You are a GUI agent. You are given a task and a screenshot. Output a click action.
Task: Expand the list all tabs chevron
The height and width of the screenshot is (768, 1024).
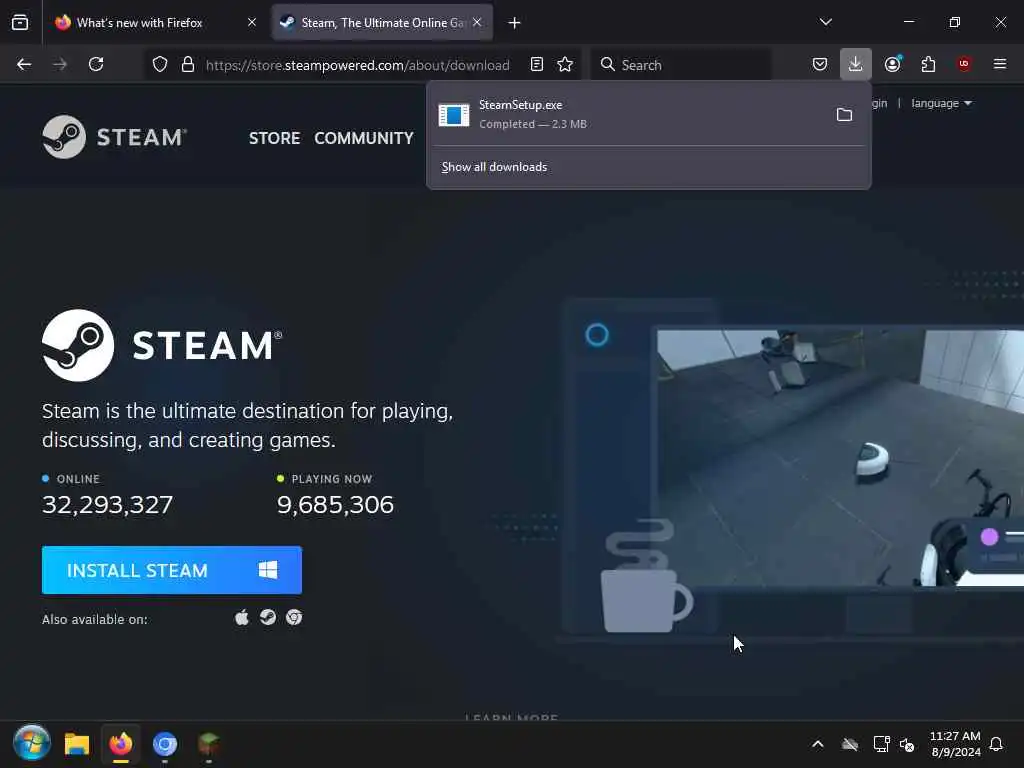(x=825, y=22)
